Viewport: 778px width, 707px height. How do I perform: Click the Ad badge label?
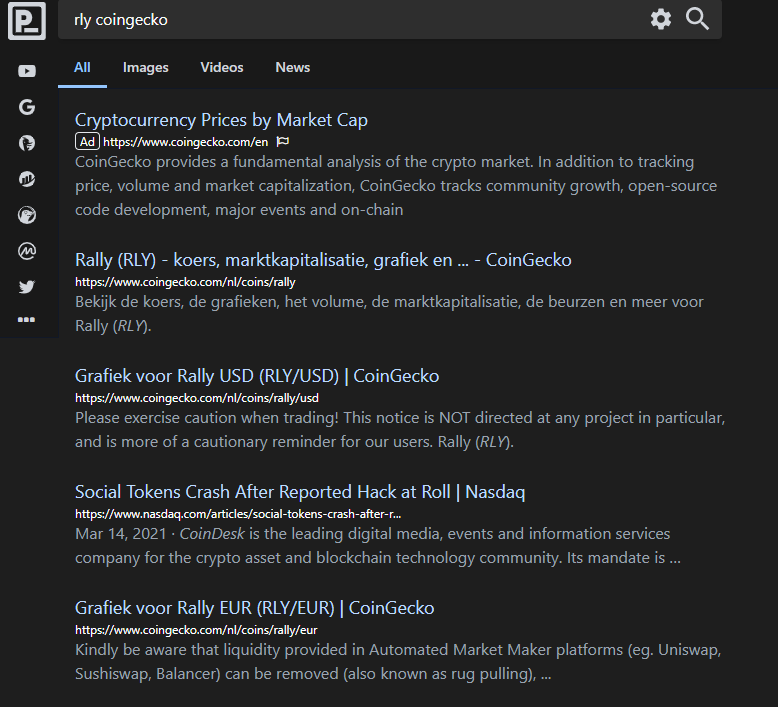click(x=87, y=142)
